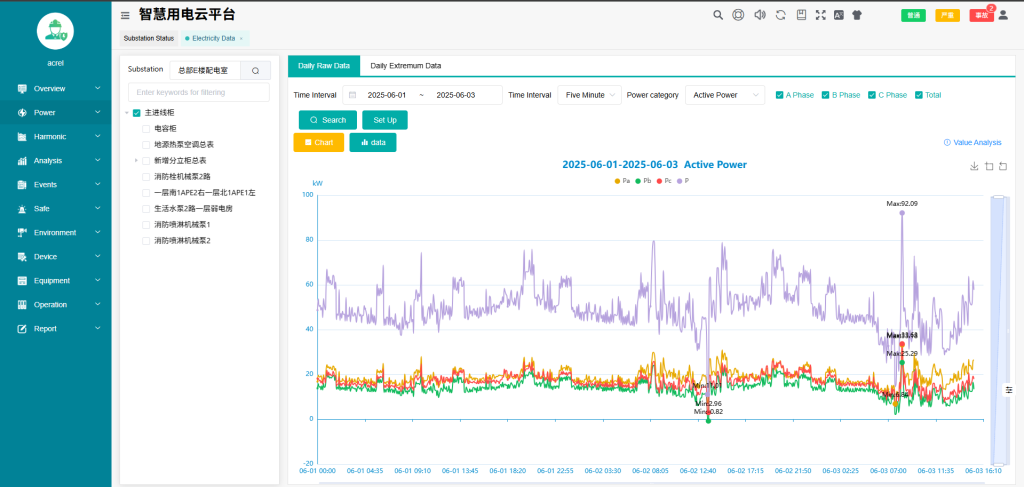Expand the Environment sidebar menu
Screen dimensions: 1024x487
tap(56, 232)
